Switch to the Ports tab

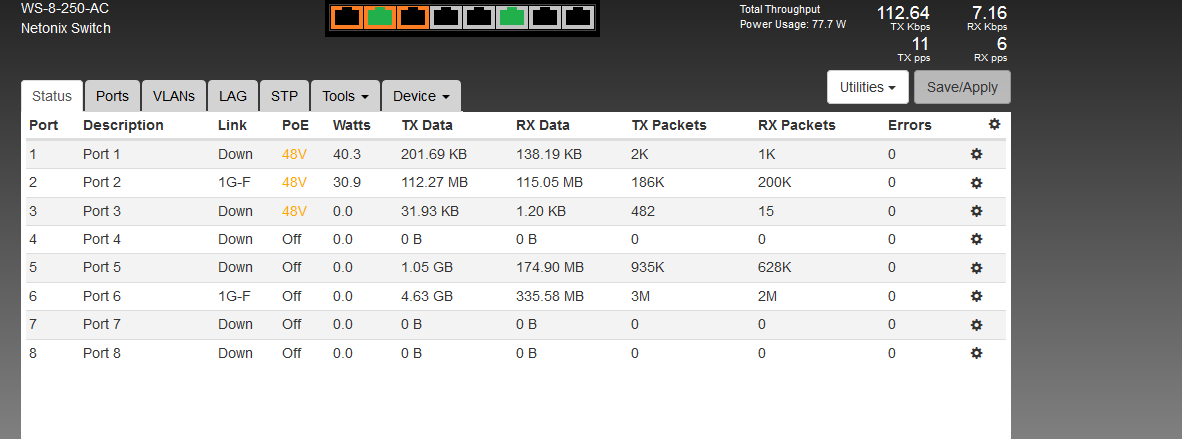[112, 97]
